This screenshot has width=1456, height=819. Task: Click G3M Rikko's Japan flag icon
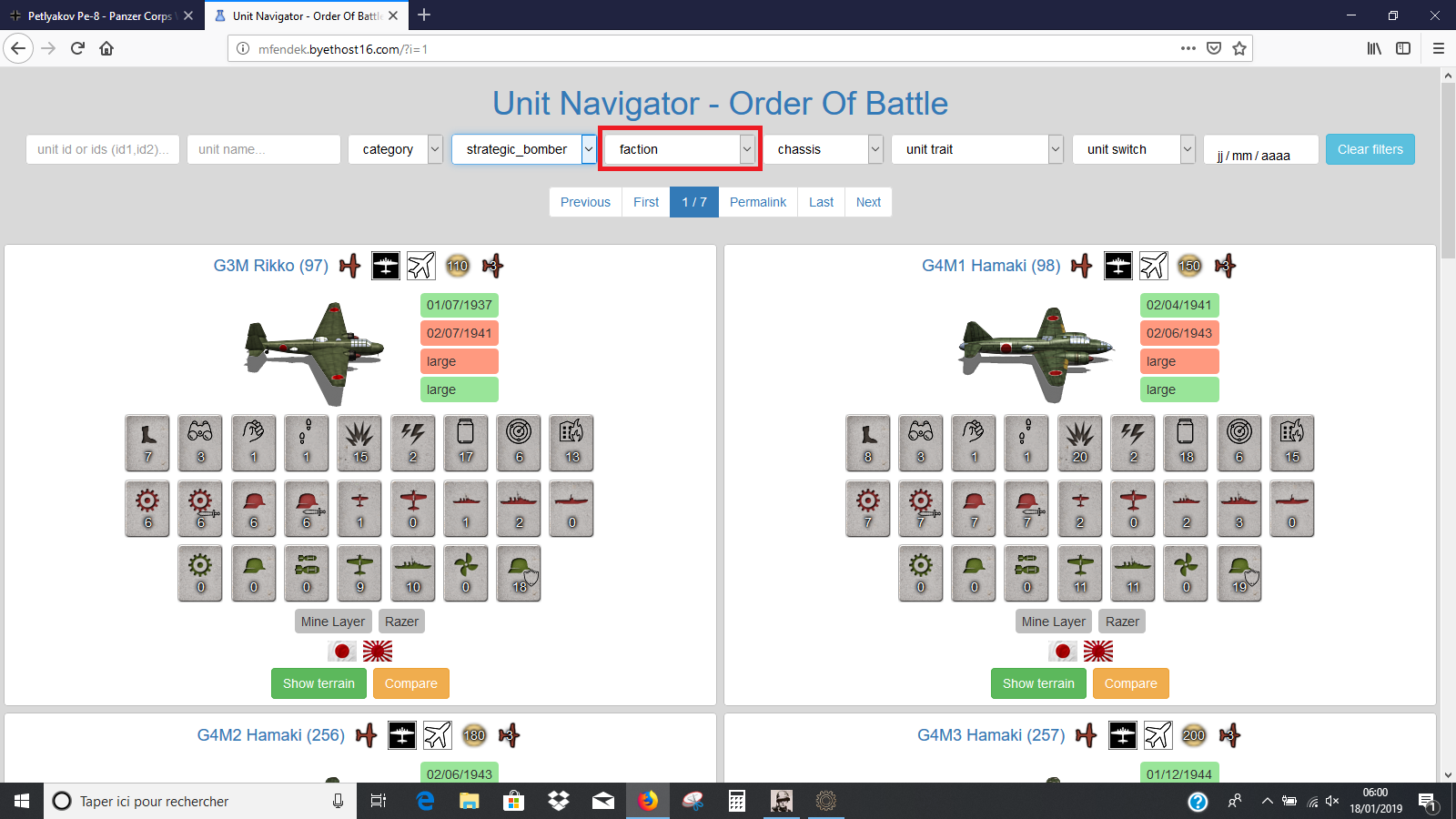(342, 652)
